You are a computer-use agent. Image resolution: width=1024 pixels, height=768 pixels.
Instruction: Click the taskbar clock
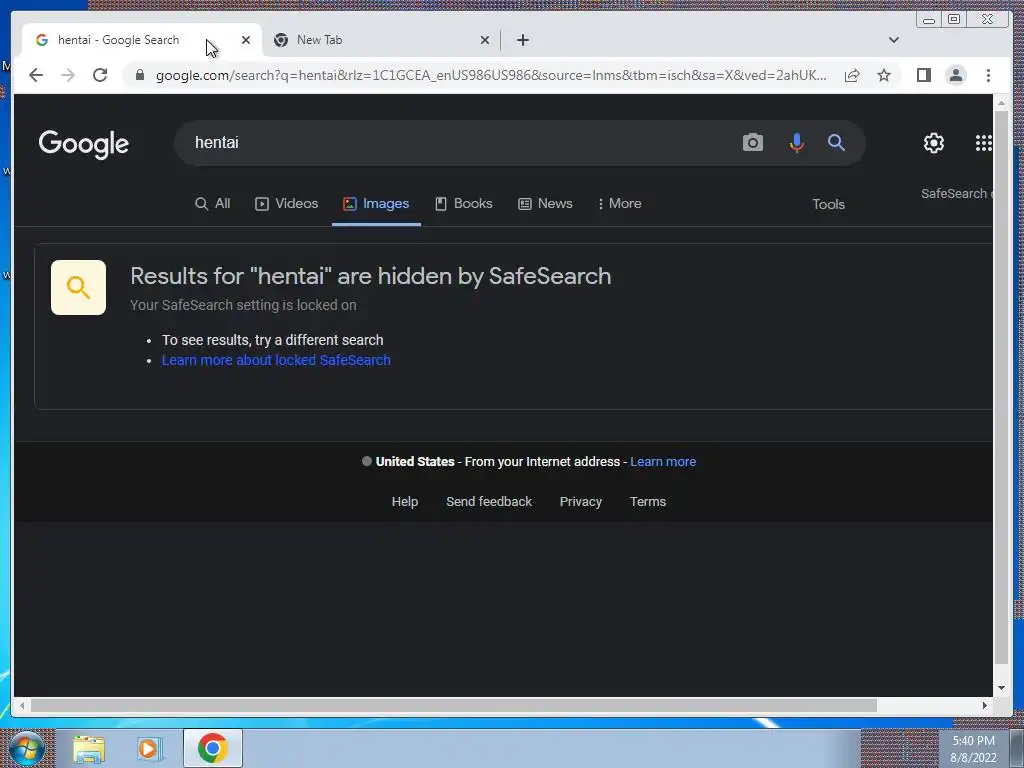(x=973, y=749)
